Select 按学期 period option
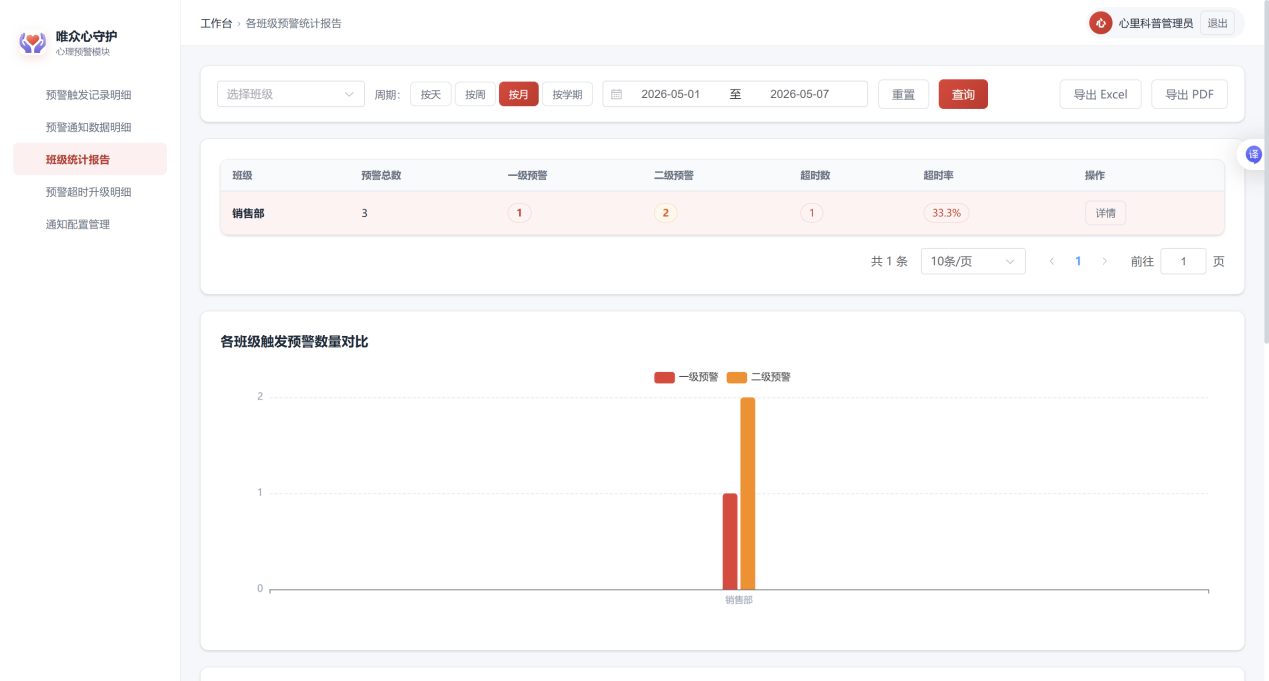The image size is (1269, 681). [x=567, y=94]
